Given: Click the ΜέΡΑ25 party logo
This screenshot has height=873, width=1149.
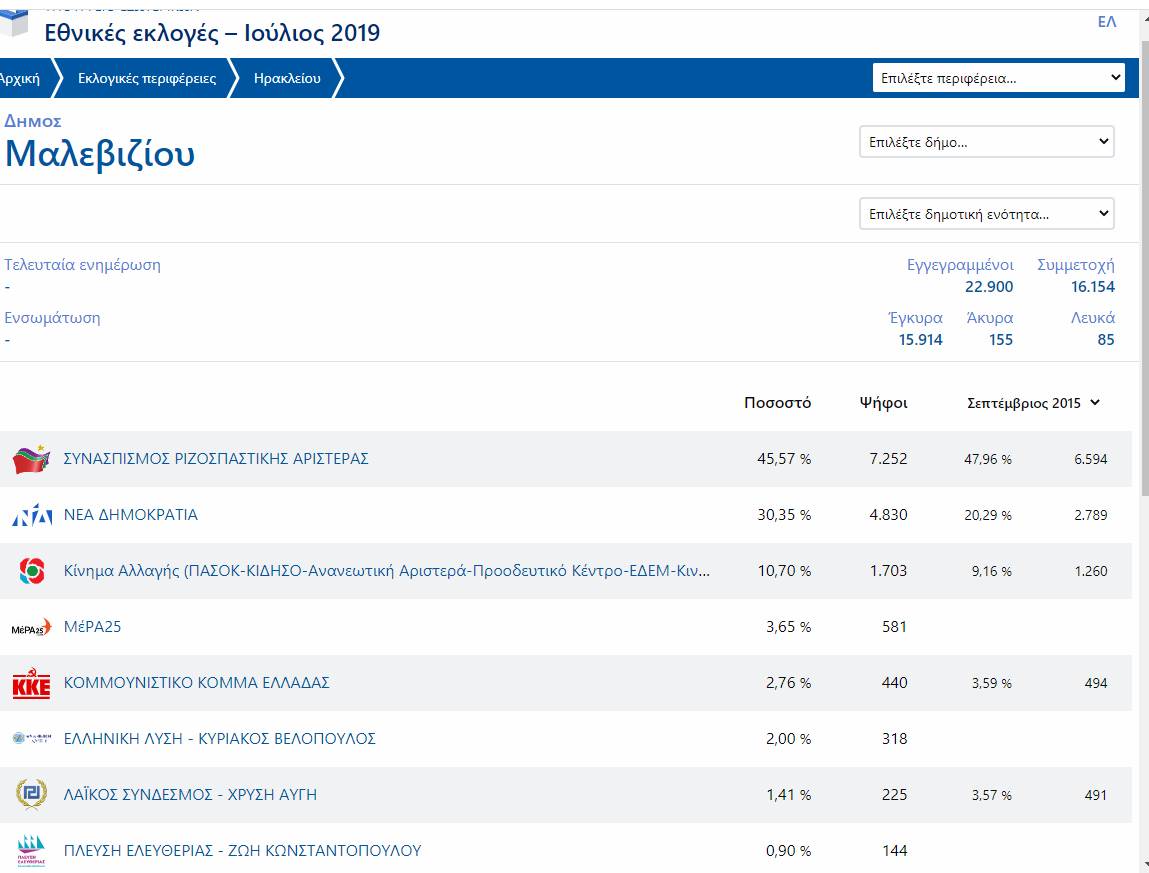Looking at the screenshot, I should [31, 628].
